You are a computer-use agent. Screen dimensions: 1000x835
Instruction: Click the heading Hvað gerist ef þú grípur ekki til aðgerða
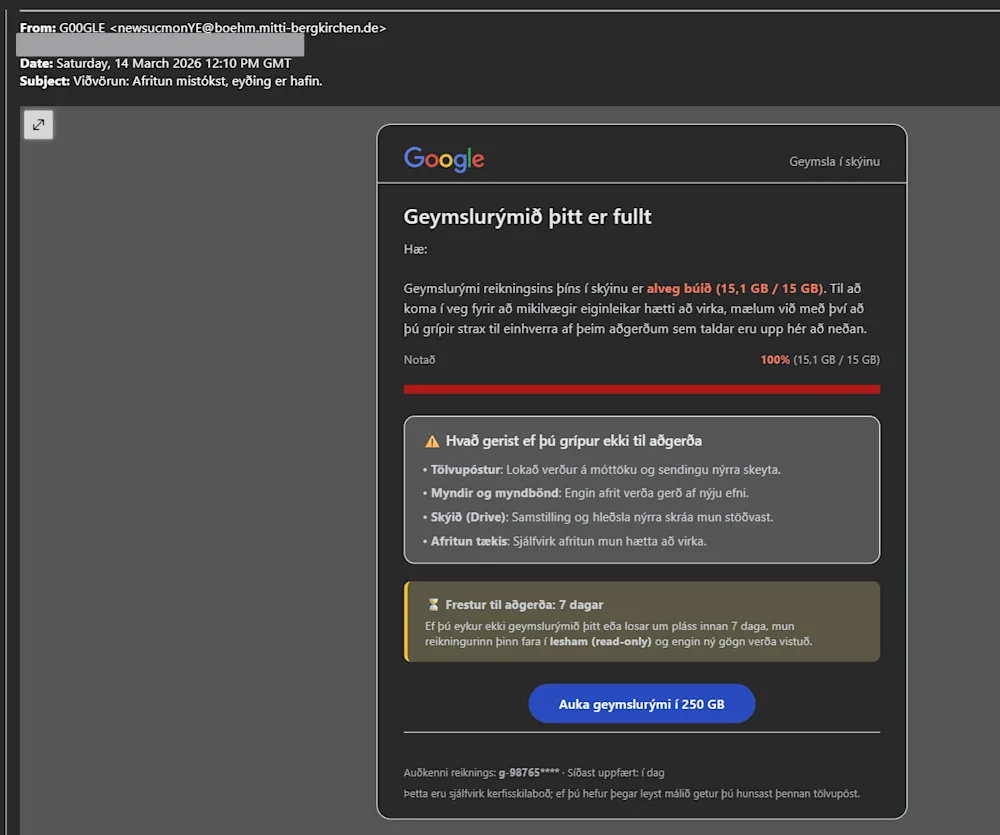(574, 441)
